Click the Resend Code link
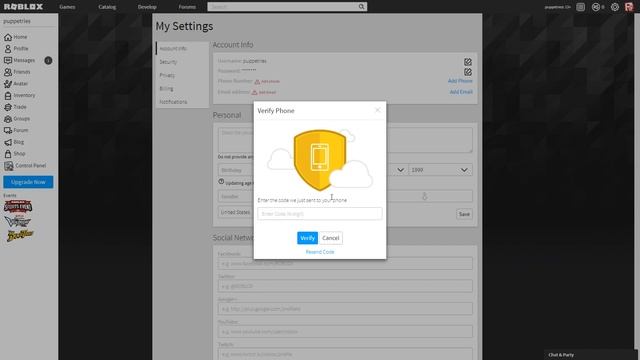 pyautogui.click(x=320, y=252)
